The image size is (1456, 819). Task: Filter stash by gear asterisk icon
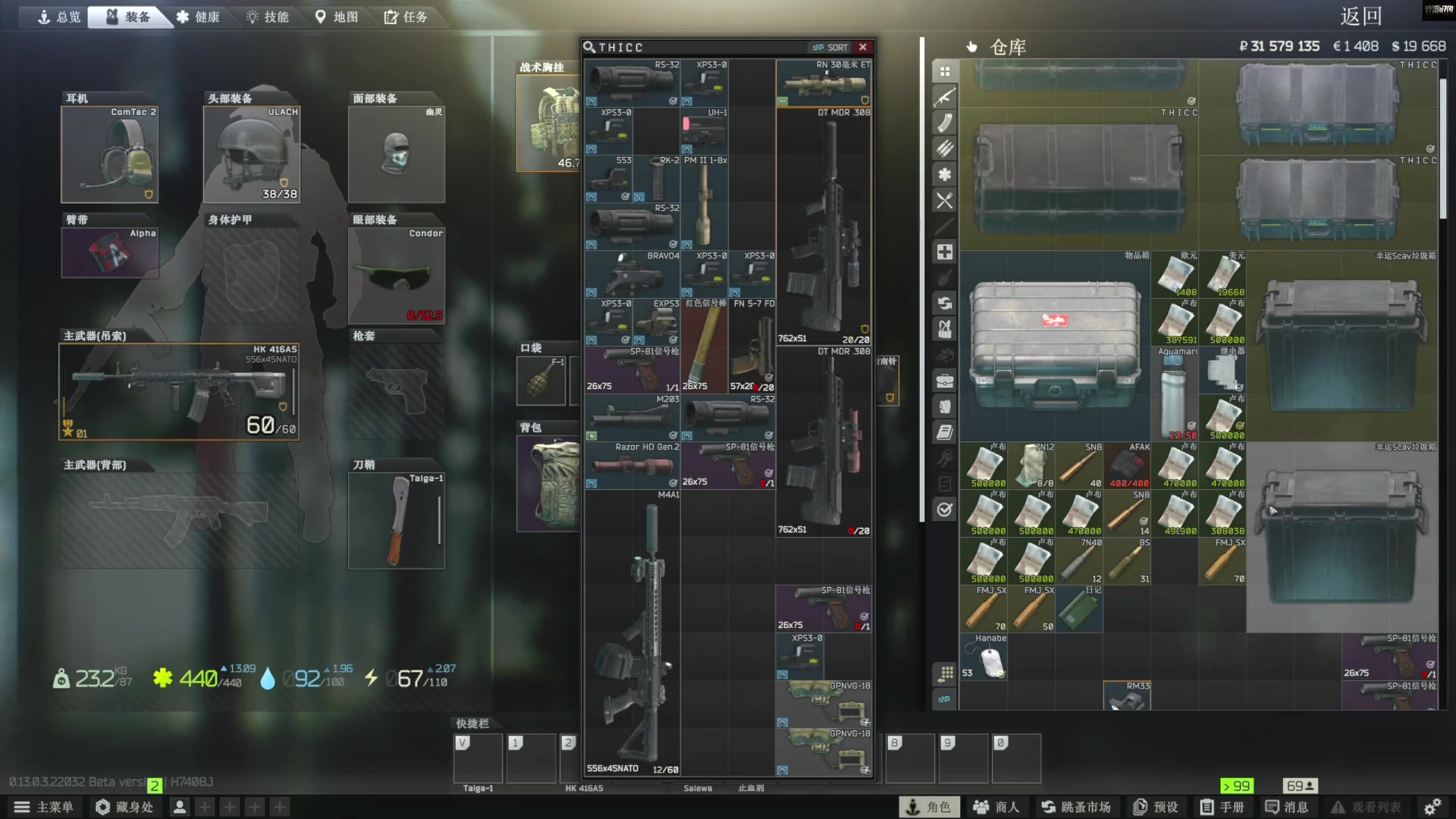pyautogui.click(x=945, y=174)
